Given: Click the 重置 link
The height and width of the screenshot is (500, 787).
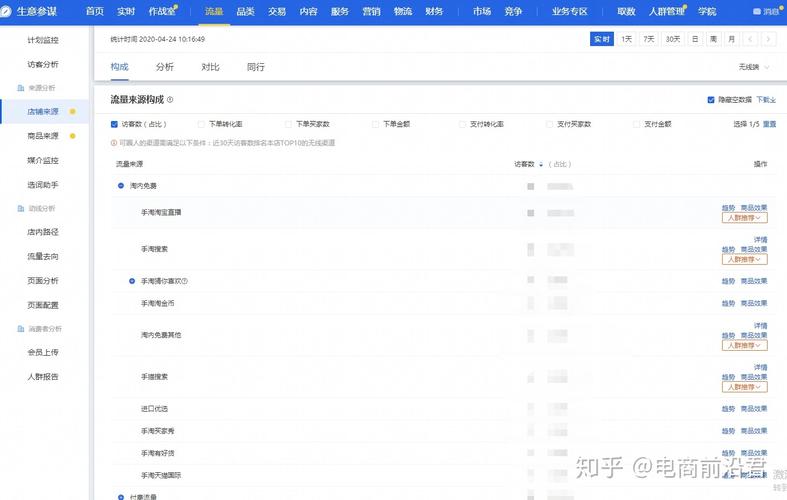Looking at the screenshot, I should click(x=769, y=124).
